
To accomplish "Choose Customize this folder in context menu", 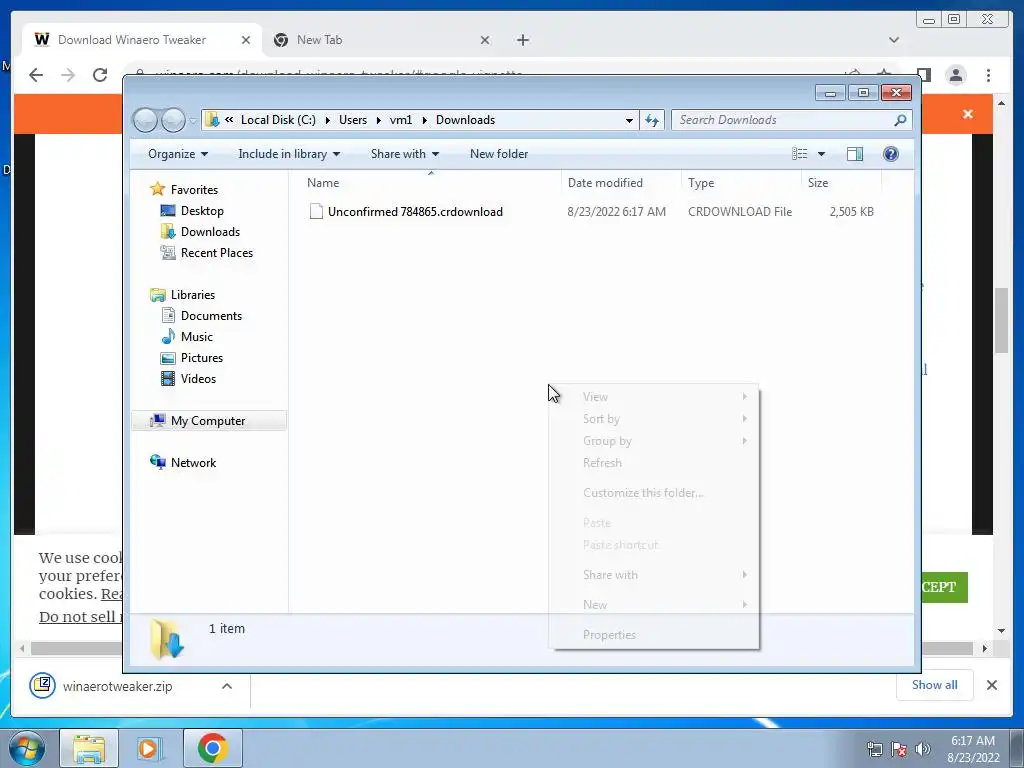I will [654, 493].
